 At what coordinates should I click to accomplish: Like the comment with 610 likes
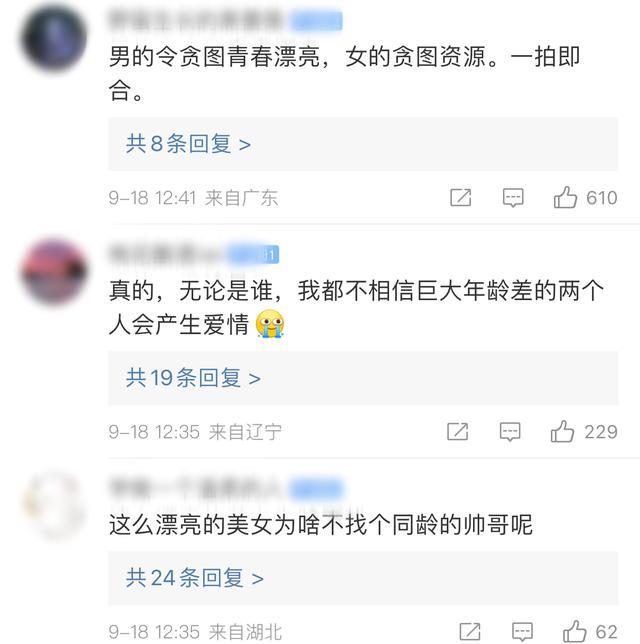pos(565,198)
